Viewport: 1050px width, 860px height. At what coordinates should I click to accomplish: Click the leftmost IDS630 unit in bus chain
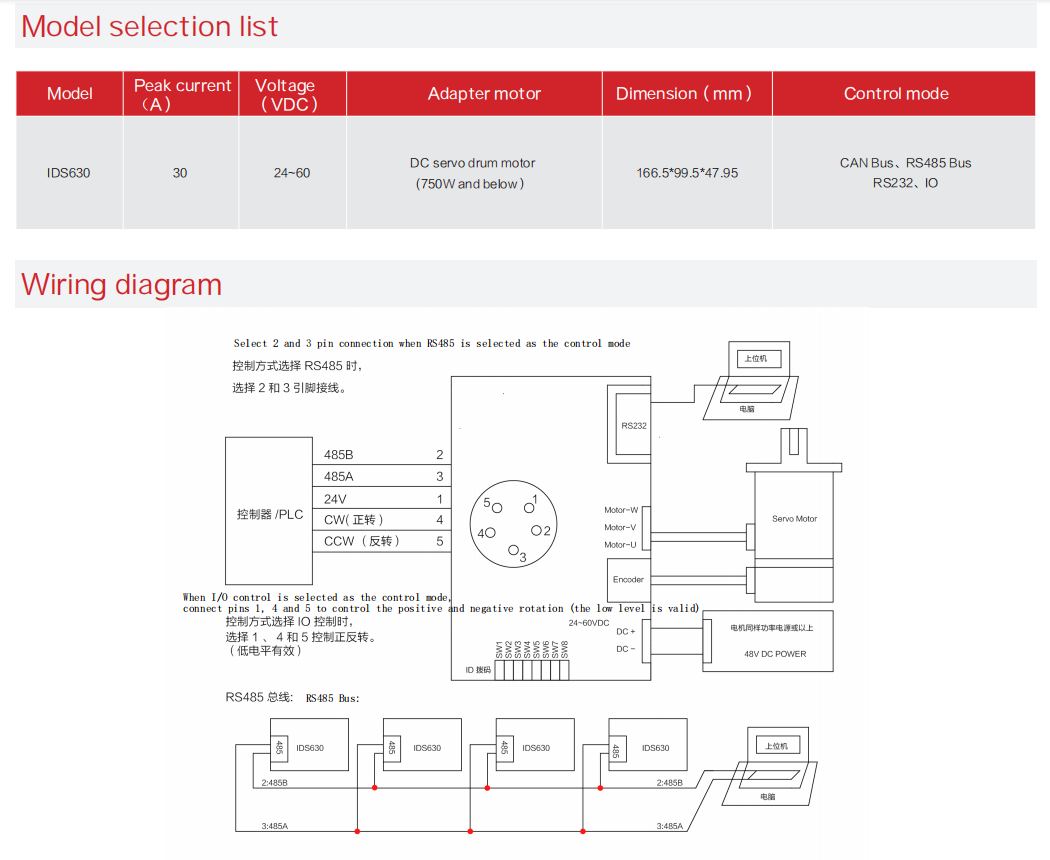click(x=308, y=747)
